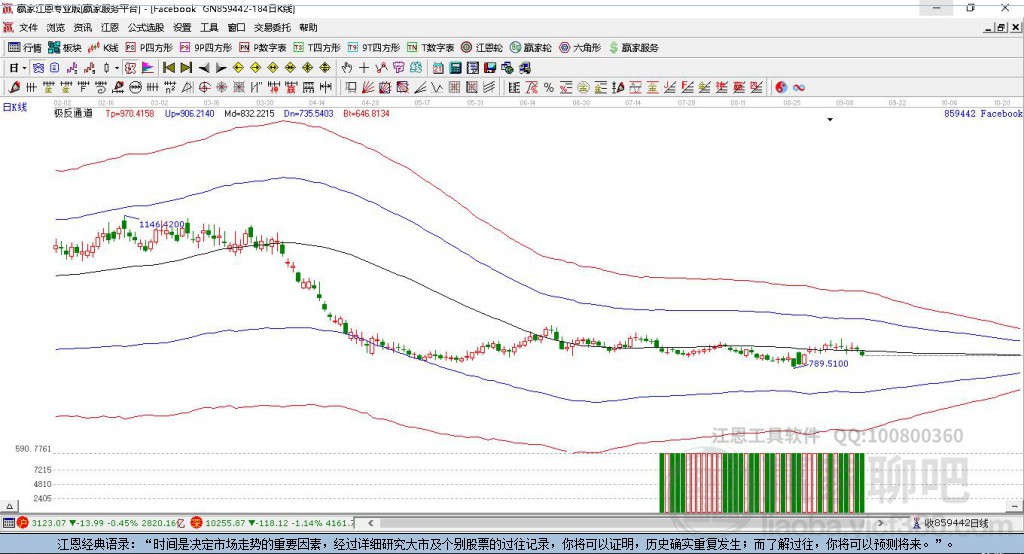Open the 帮助 menu
Image resolution: width=1024 pixels, height=554 pixels.
coord(308,27)
